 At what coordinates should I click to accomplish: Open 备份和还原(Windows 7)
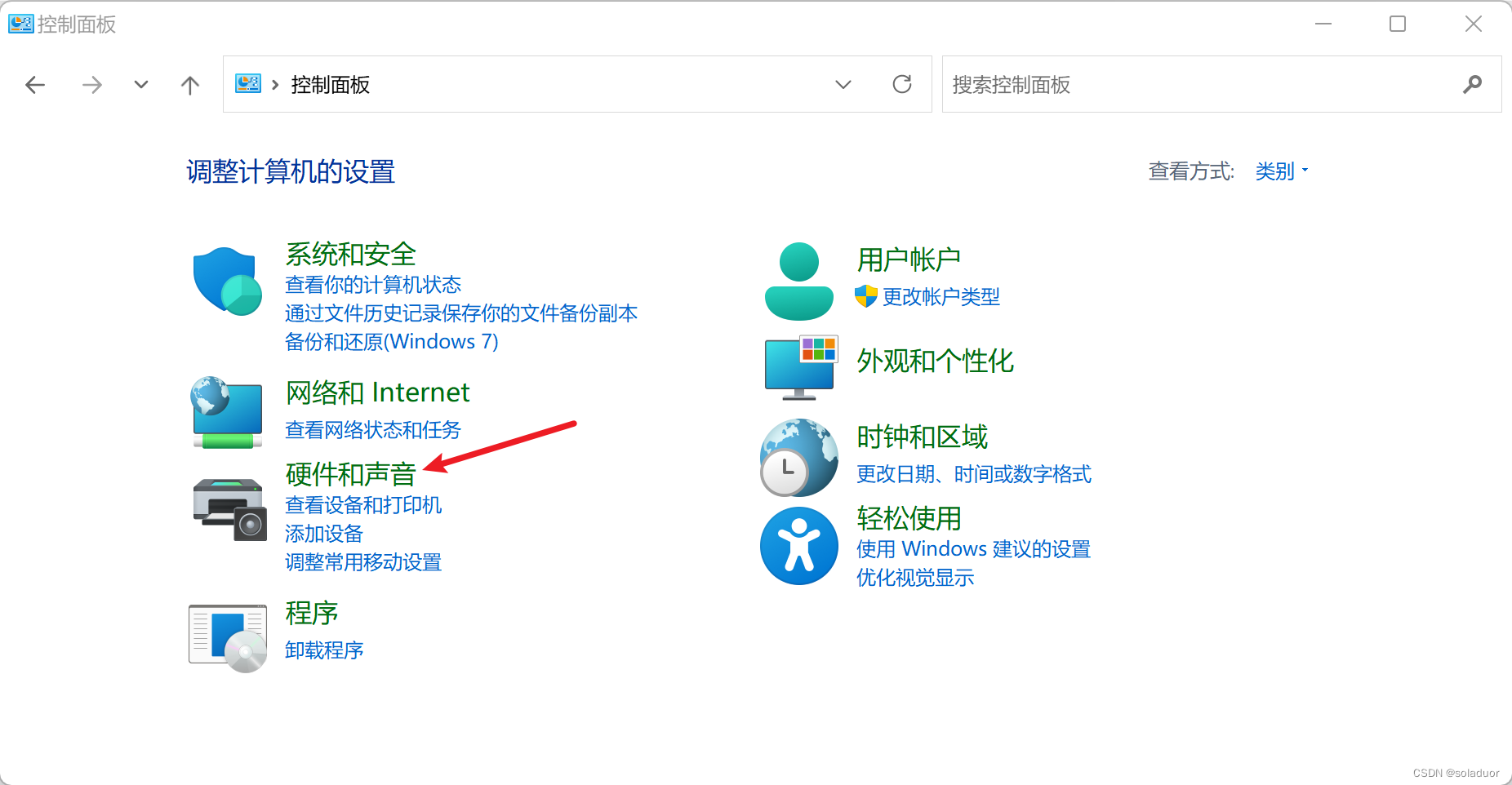click(391, 341)
